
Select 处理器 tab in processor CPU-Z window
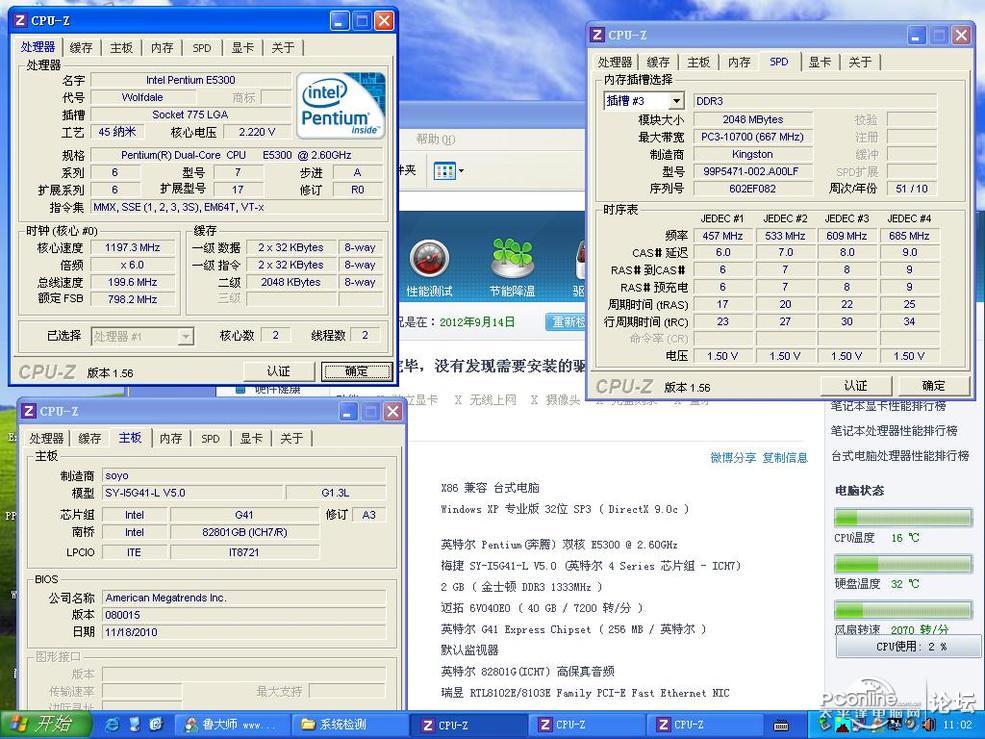38,47
